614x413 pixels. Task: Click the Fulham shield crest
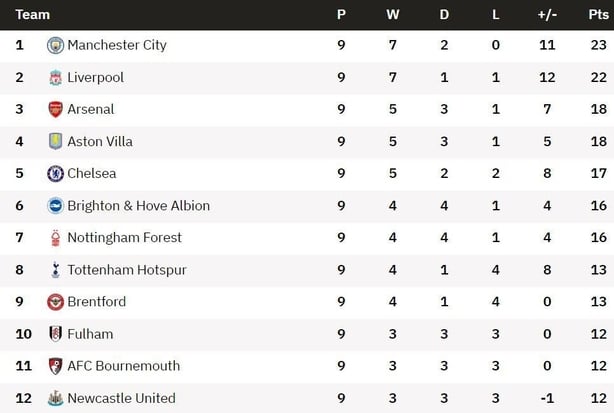[x=55, y=334]
